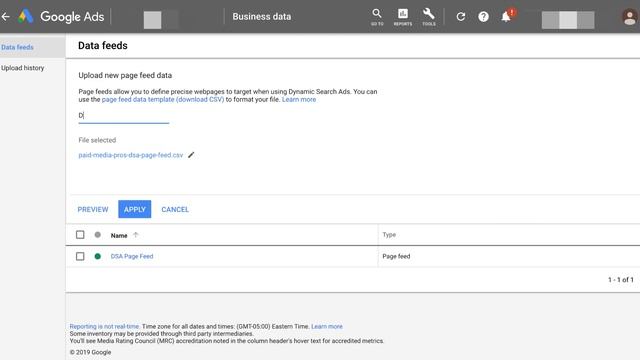Click the Type column header
This screenshot has width=640, height=360.
(389, 235)
